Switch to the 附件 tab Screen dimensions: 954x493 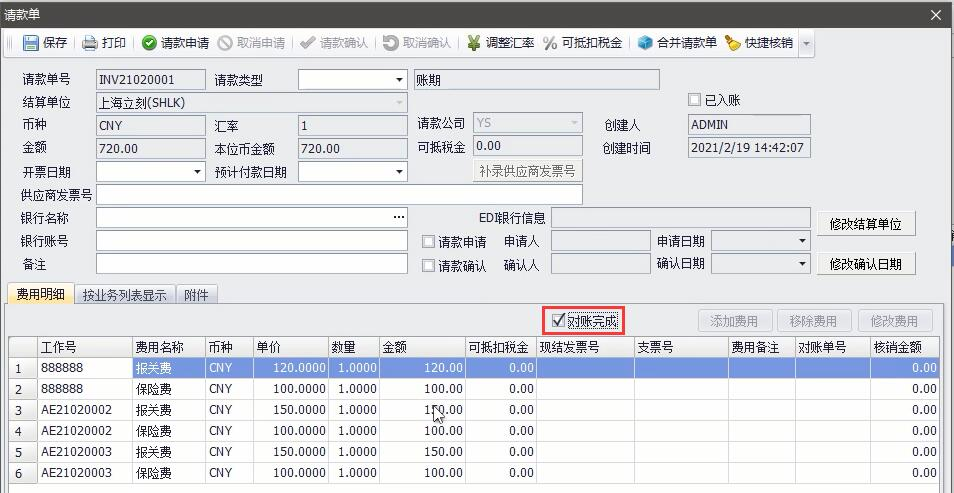197,295
